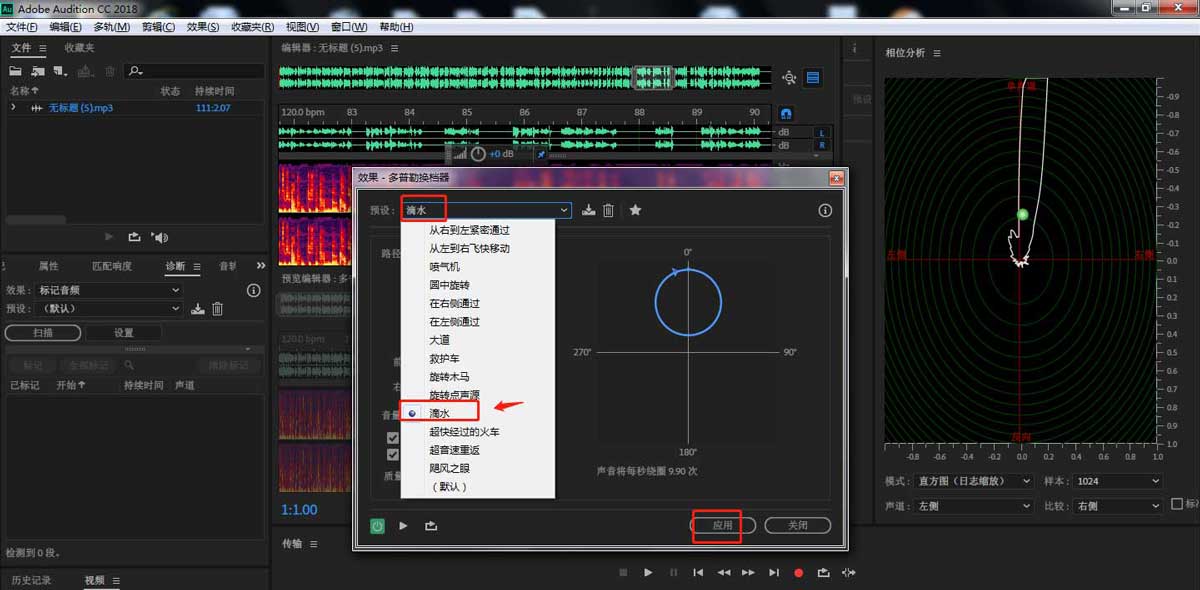Uncheck the first checkbox in the effect dialog
Screen dimensions: 1200x590
(x=394, y=437)
